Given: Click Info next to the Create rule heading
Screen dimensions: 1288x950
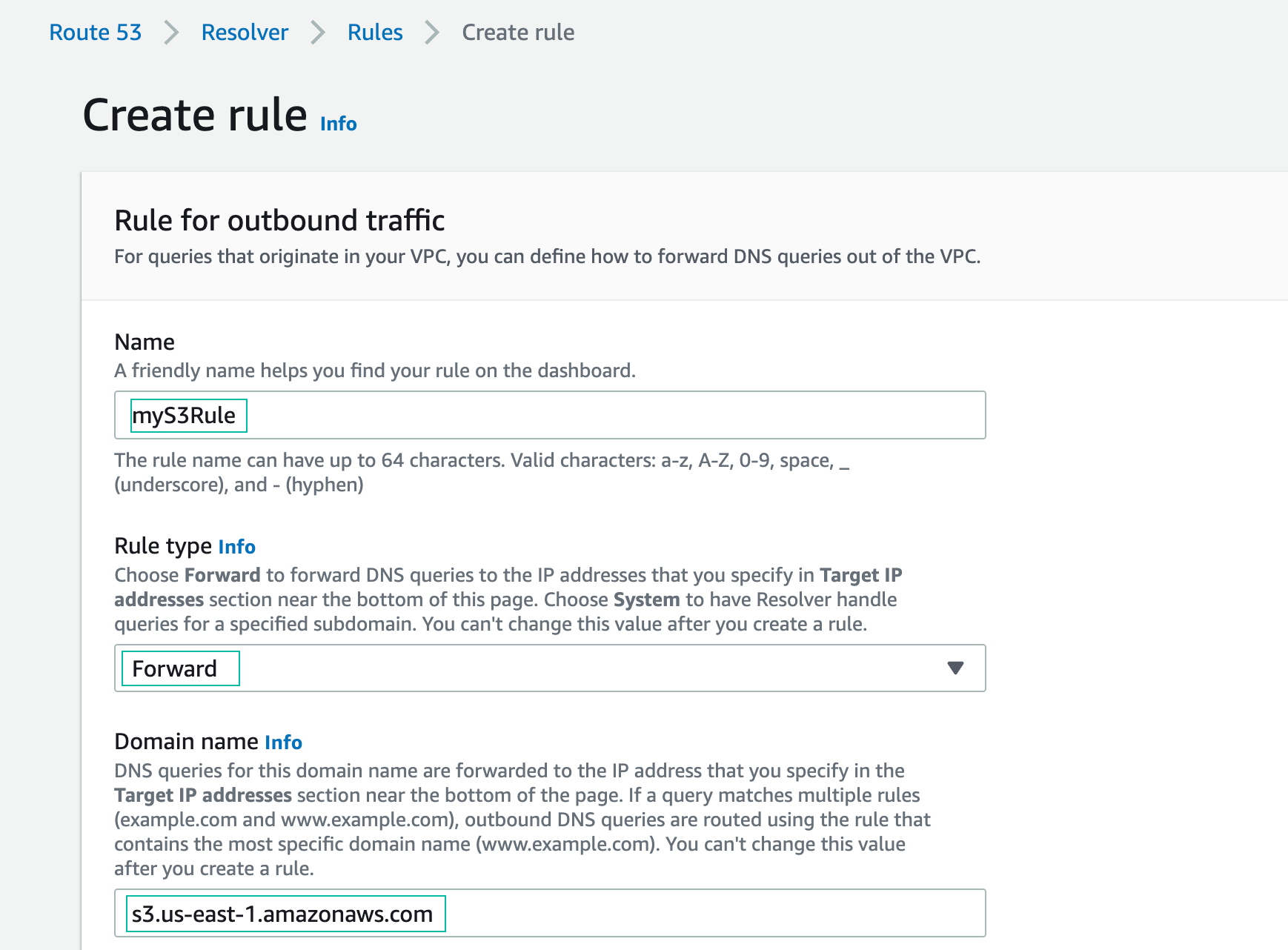Looking at the screenshot, I should point(337,124).
